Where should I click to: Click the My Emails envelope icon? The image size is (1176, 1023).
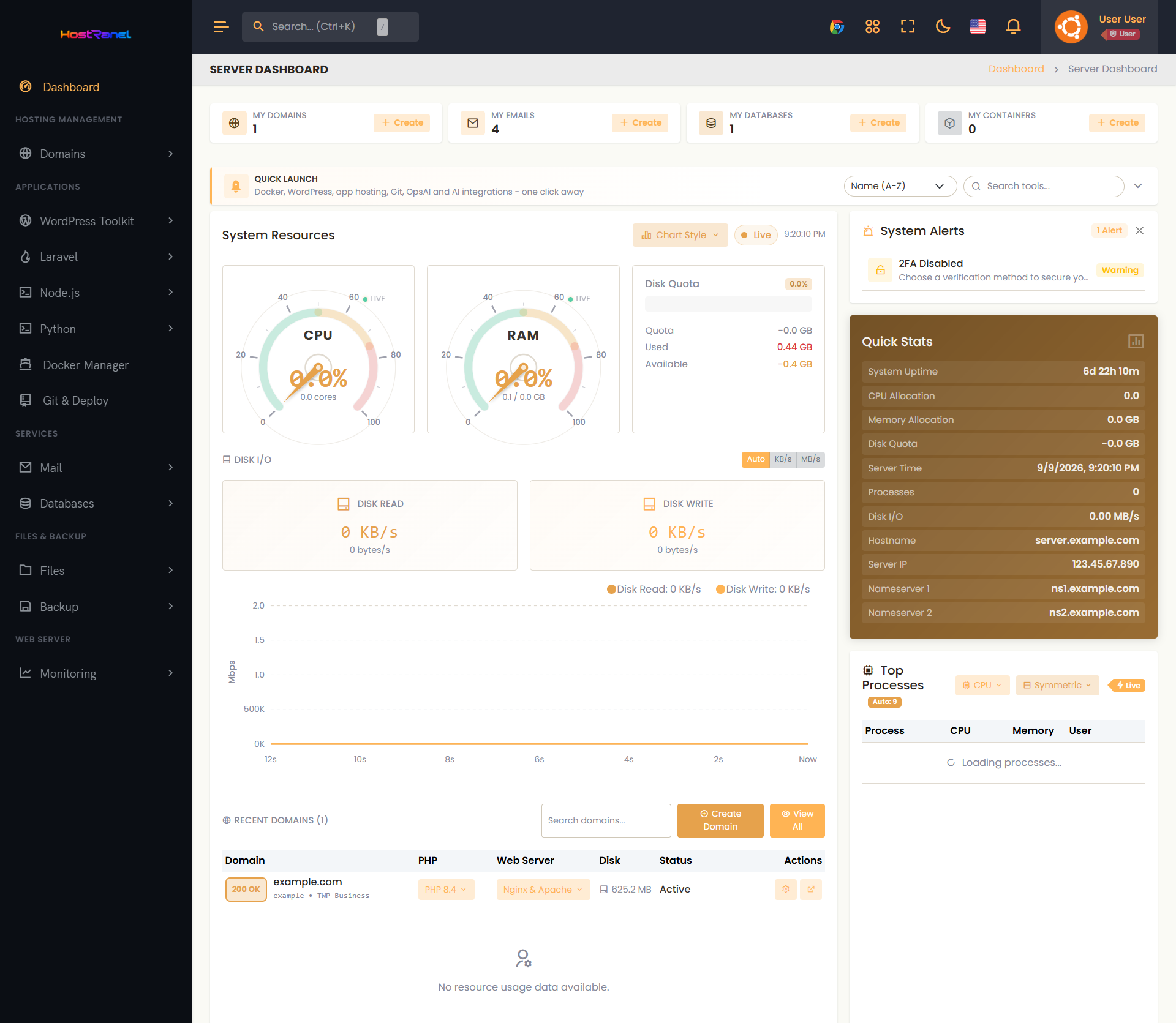click(472, 123)
